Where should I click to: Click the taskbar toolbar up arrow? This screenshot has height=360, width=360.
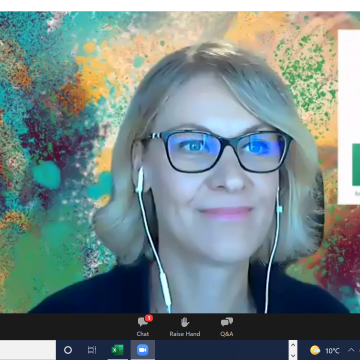(293, 345)
